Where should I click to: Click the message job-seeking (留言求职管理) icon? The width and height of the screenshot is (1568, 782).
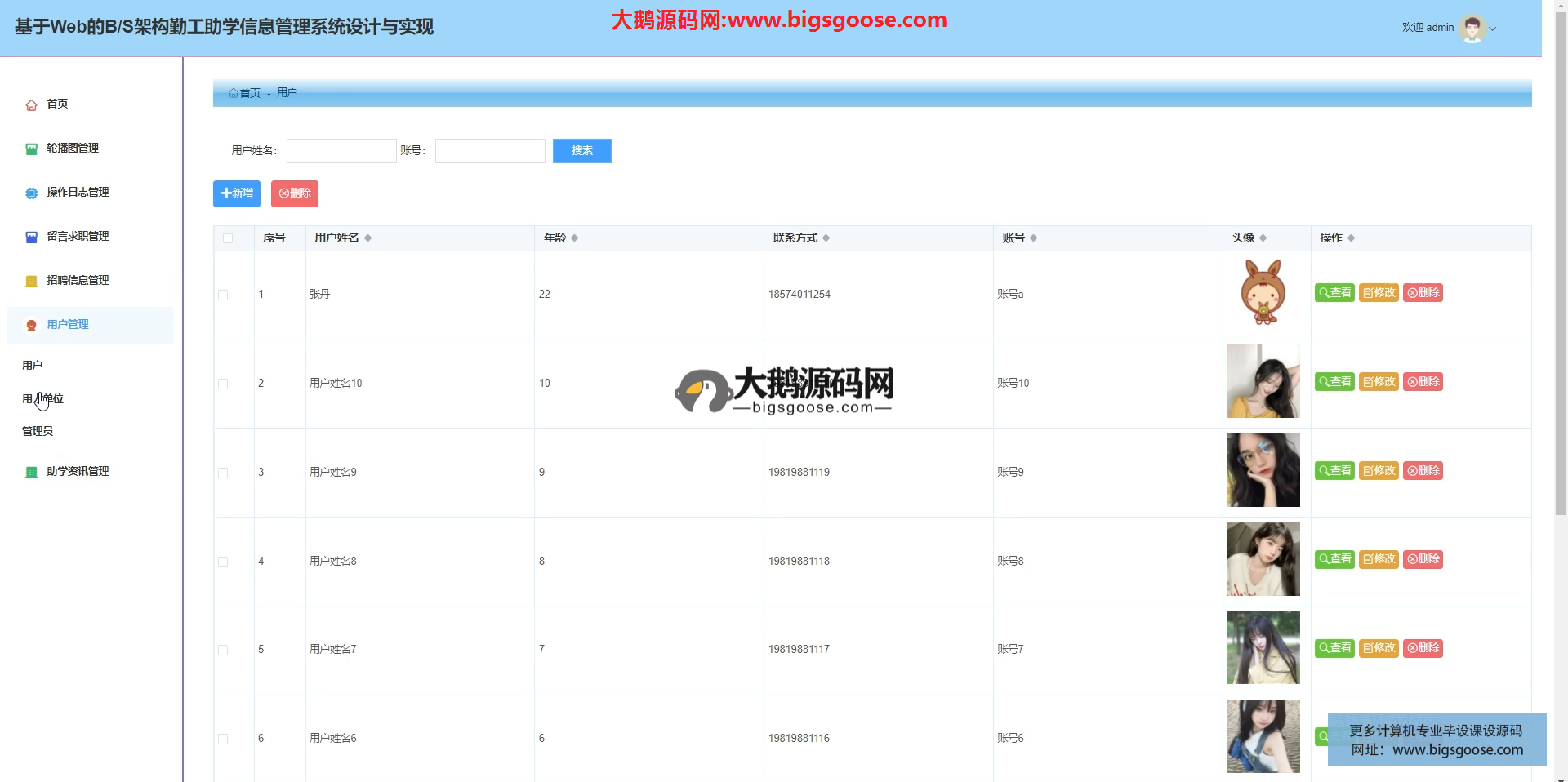[31, 238]
